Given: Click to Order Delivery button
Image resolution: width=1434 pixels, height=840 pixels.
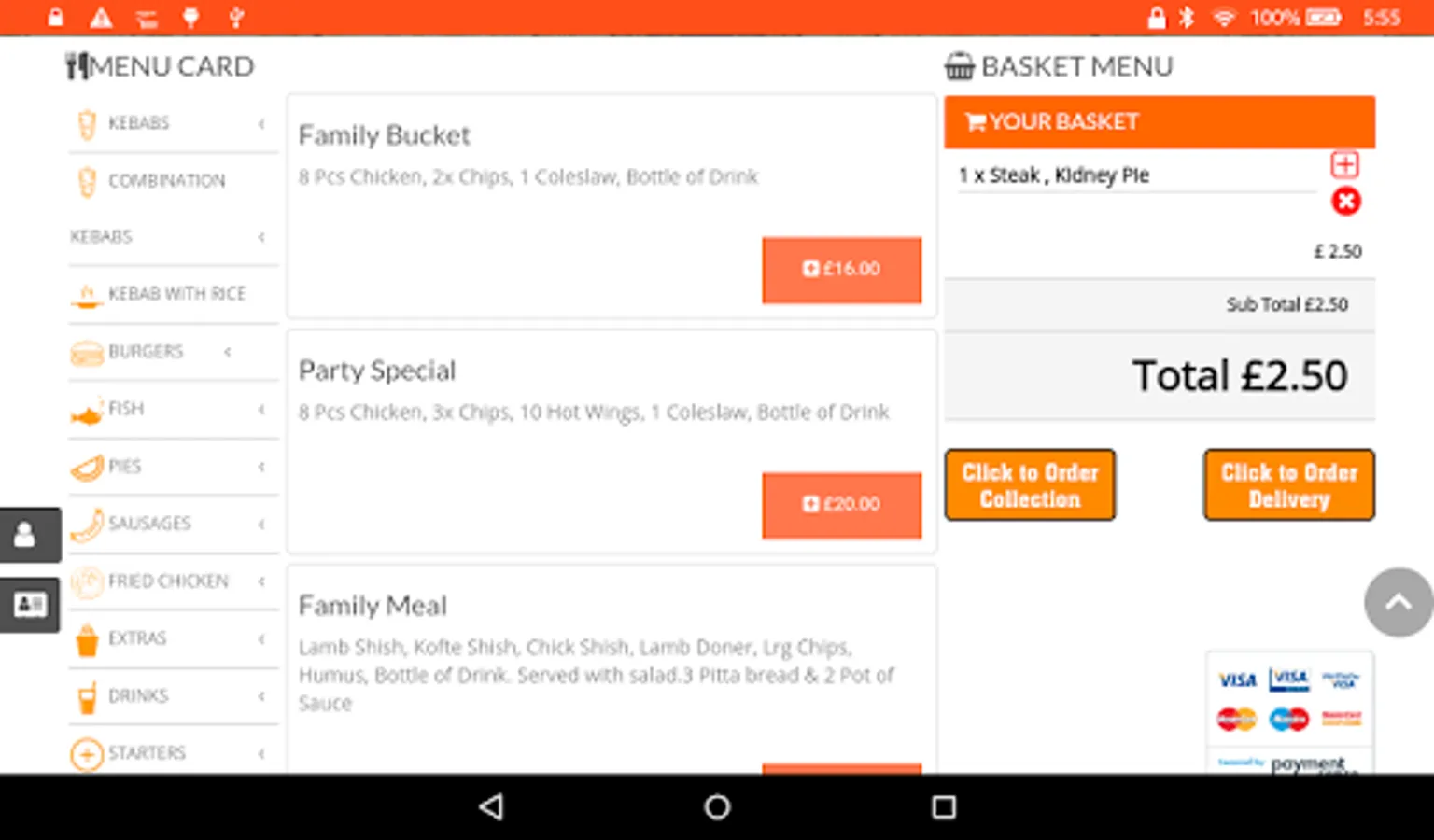Looking at the screenshot, I should [1288, 485].
